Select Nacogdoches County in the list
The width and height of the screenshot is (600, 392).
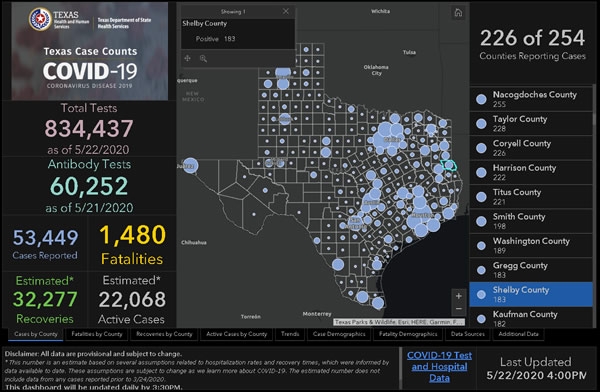click(x=531, y=99)
